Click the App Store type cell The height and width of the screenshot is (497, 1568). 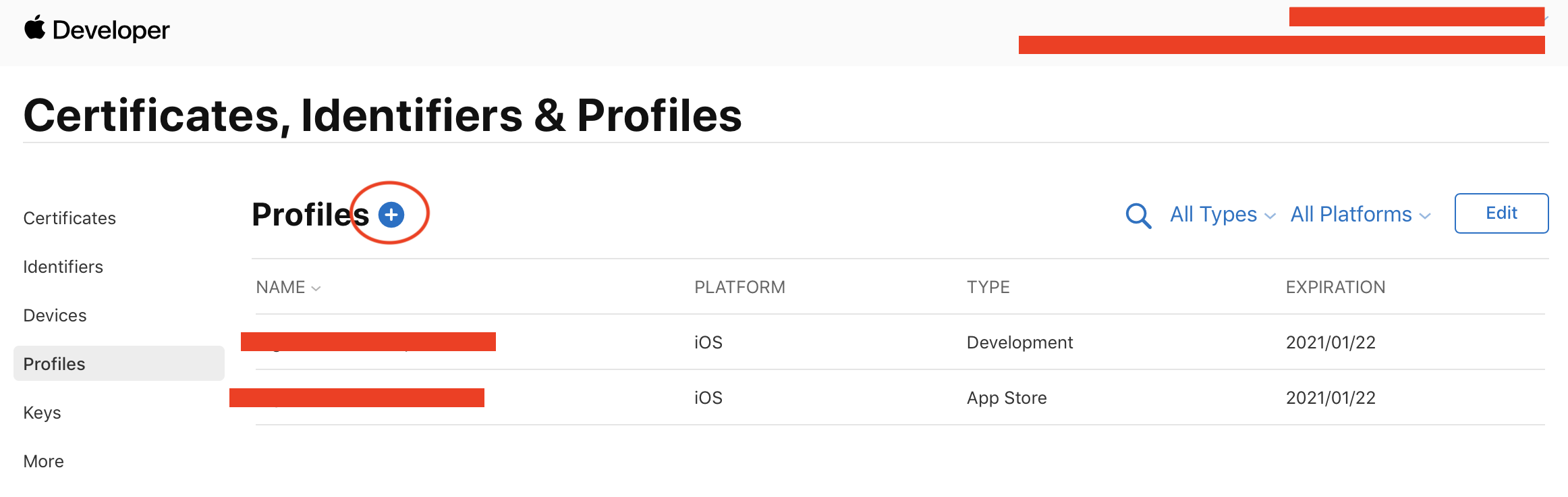click(x=1007, y=398)
